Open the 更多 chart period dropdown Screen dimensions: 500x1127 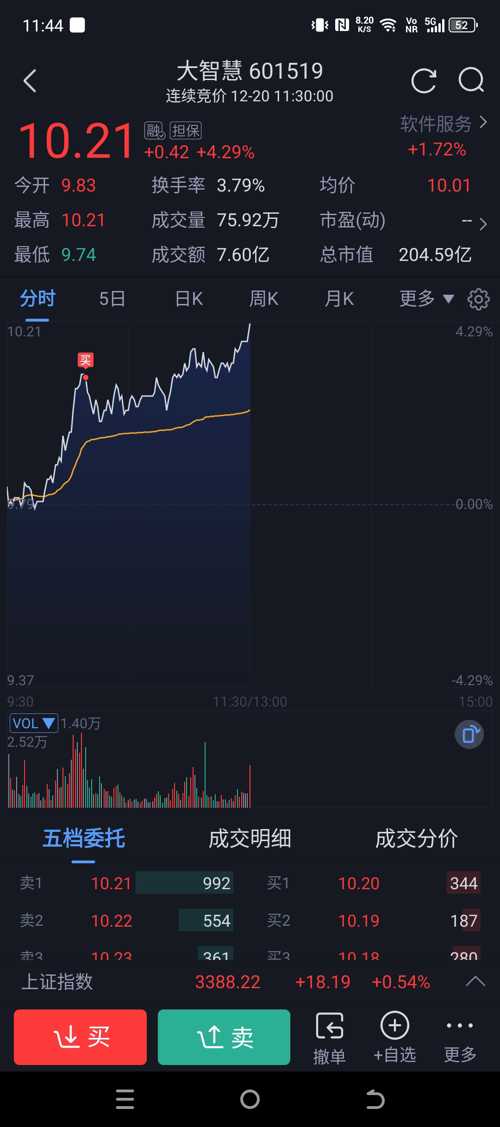(x=427, y=298)
